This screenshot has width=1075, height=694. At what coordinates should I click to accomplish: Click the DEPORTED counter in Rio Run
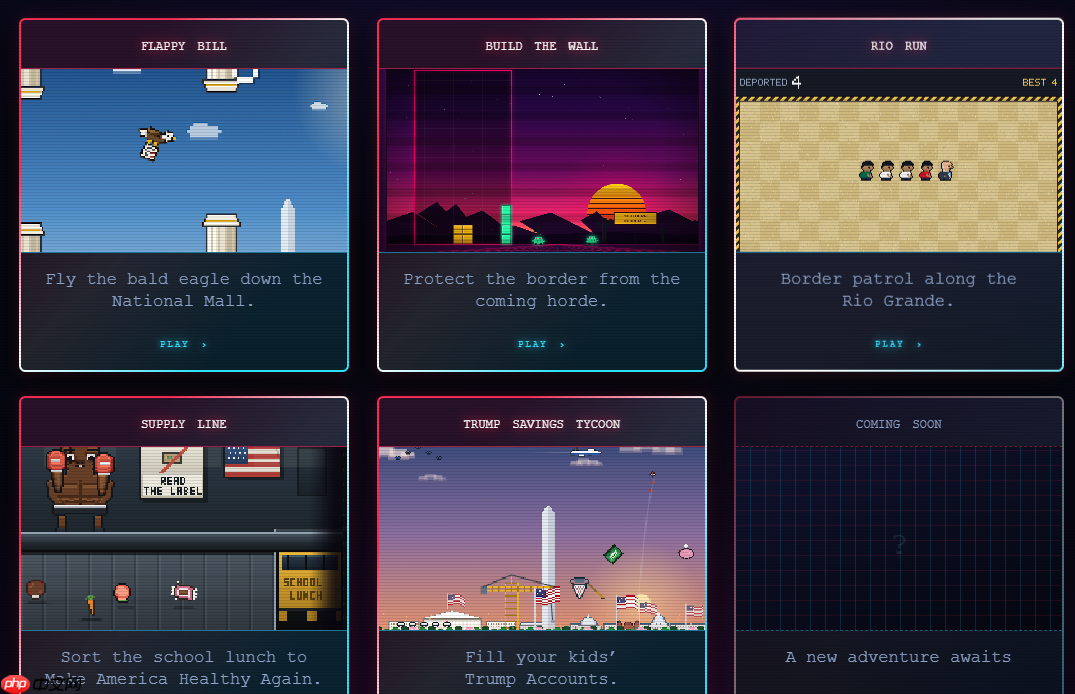pos(770,82)
